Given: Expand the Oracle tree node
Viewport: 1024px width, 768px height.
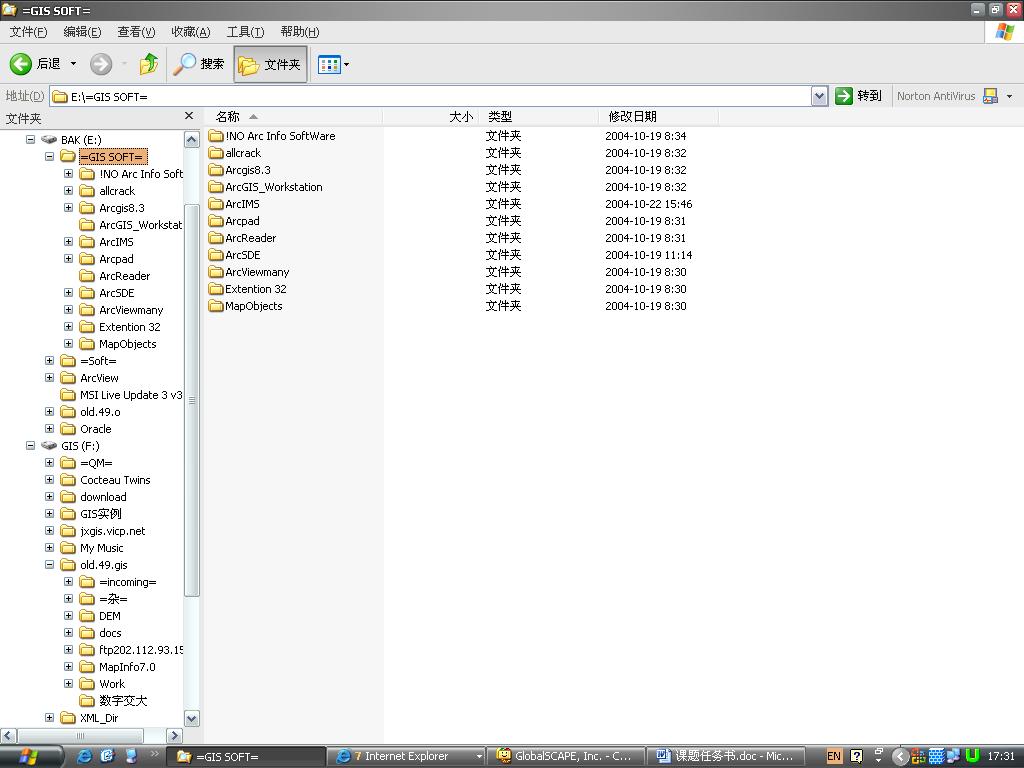Looking at the screenshot, I should click(49, 428).
